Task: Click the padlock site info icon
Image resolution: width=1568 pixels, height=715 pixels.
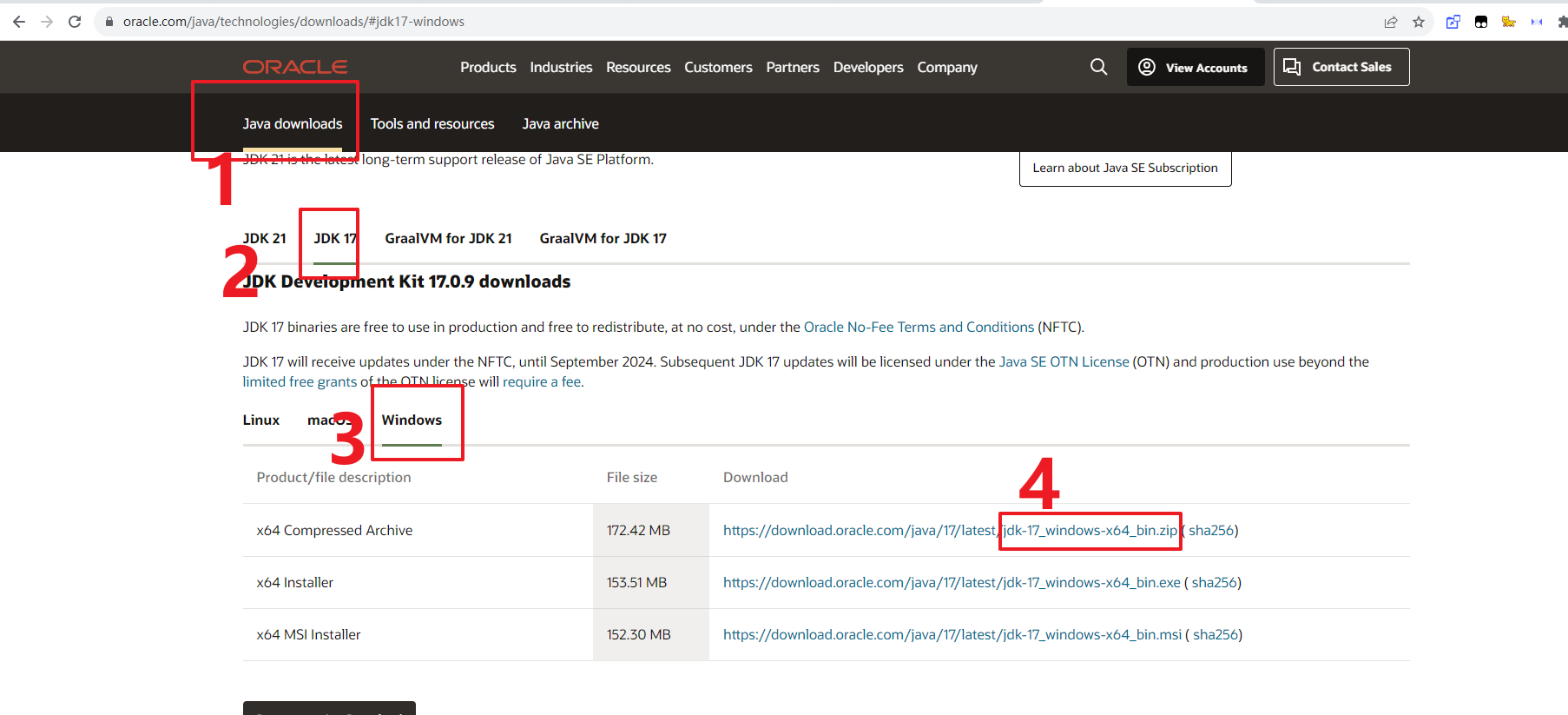Action: point(109,22)
